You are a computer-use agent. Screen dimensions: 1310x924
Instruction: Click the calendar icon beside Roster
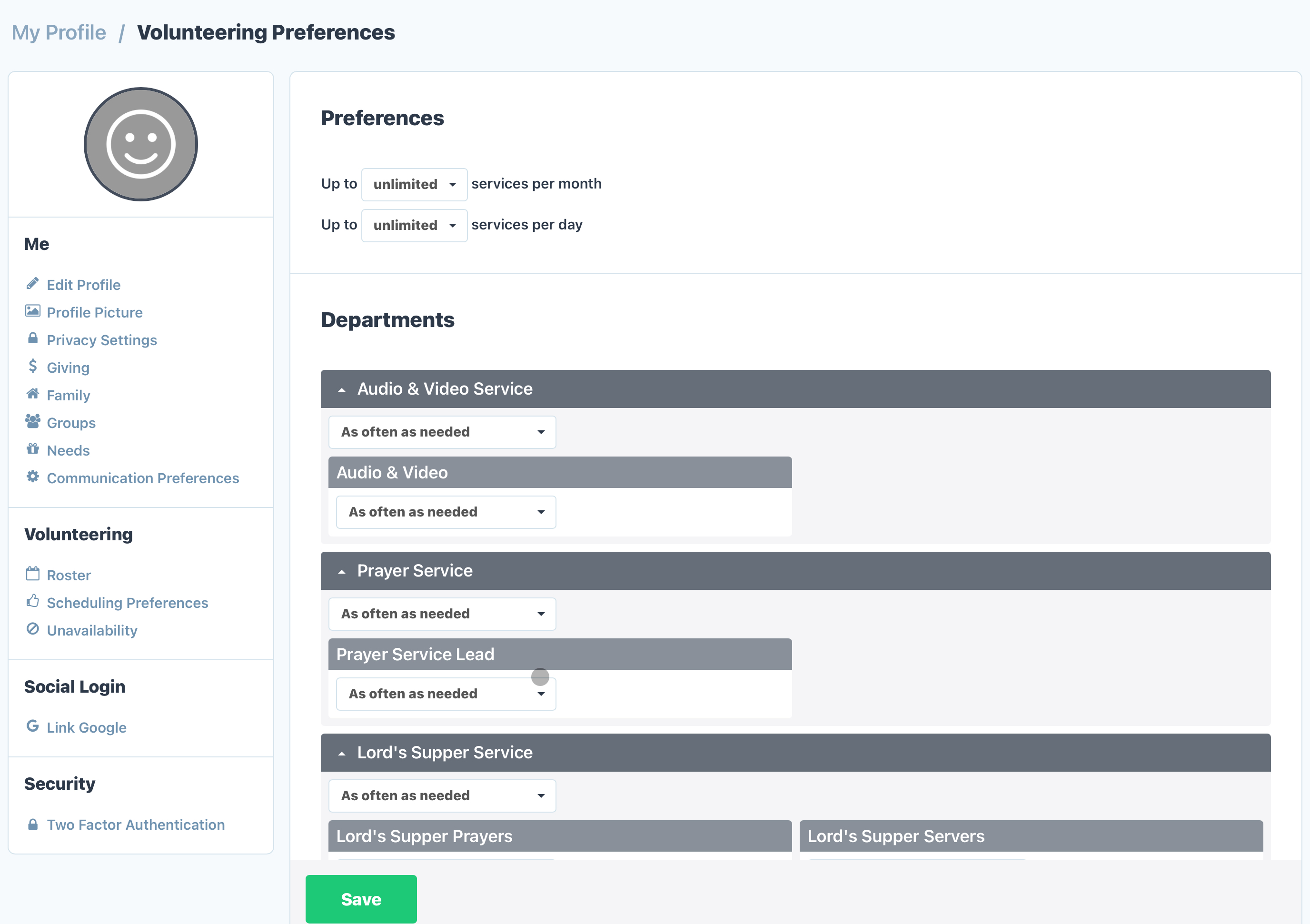[x=32, y=574]
